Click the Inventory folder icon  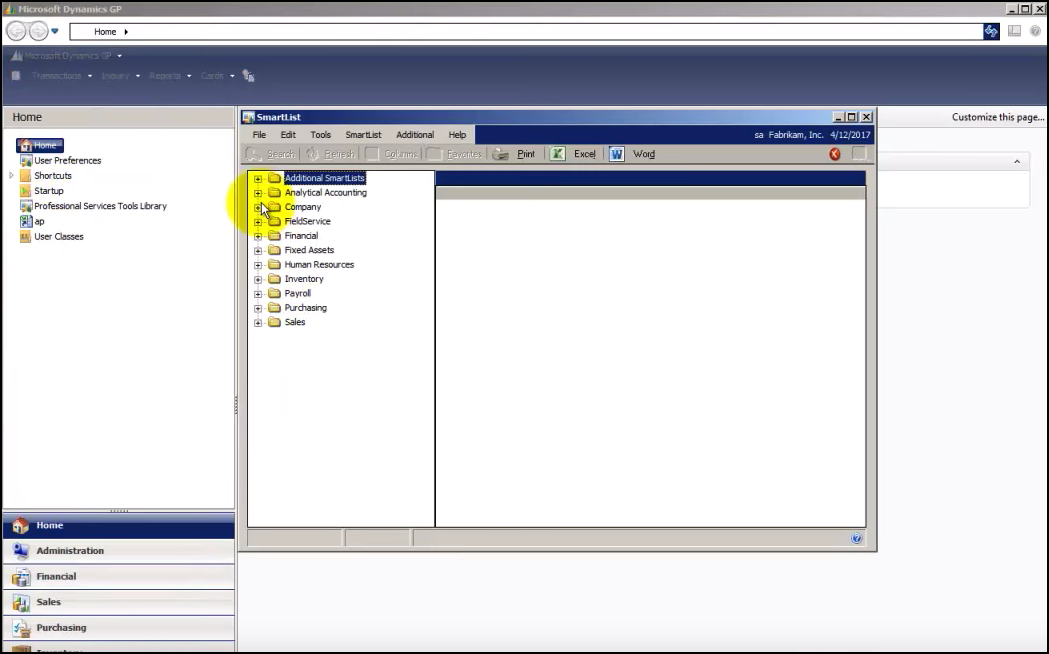click(274, 279)
